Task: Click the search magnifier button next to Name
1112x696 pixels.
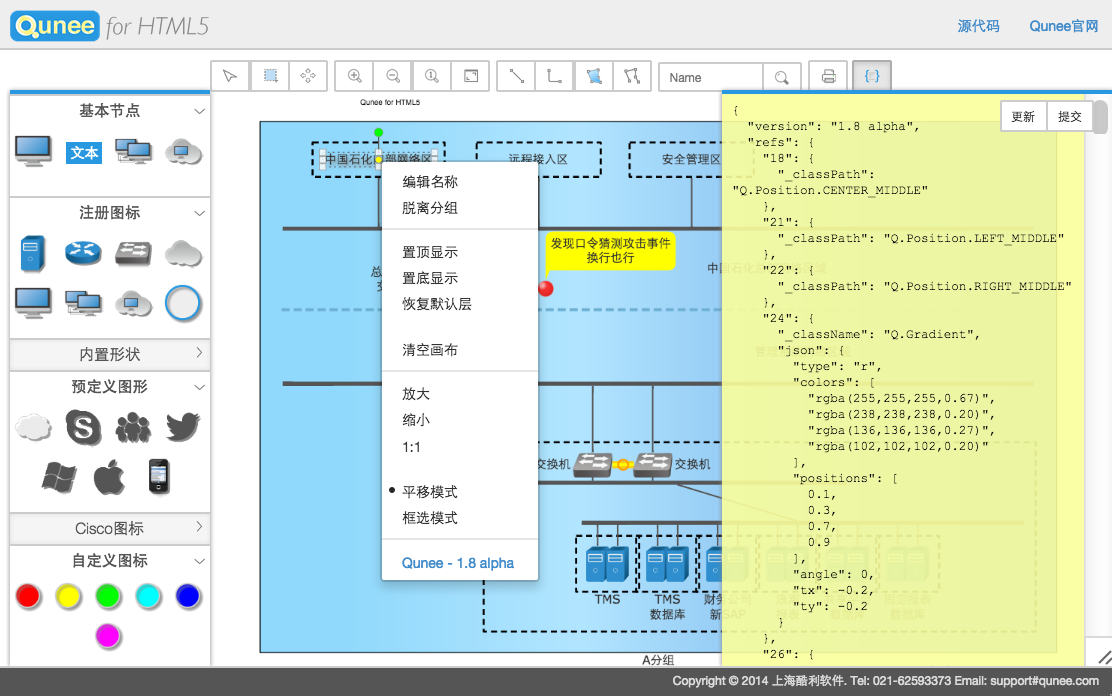Action: point(782,77)
